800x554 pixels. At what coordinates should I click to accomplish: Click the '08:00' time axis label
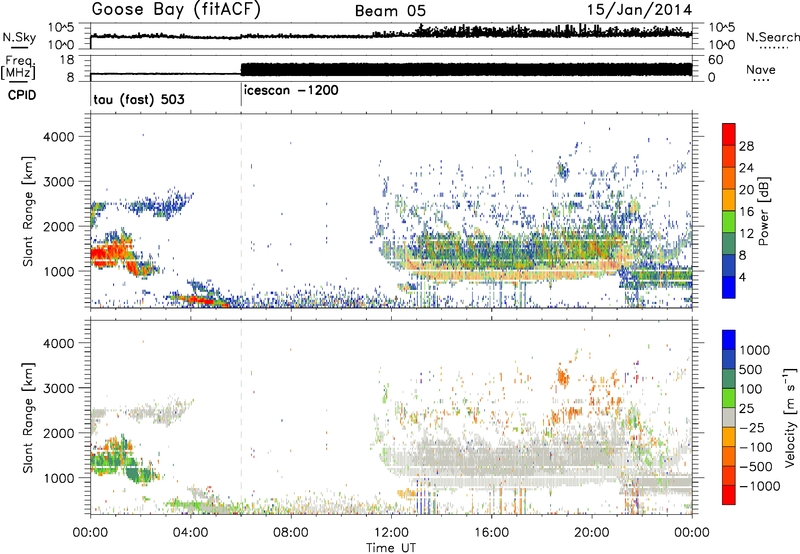(x=290, y=533)
